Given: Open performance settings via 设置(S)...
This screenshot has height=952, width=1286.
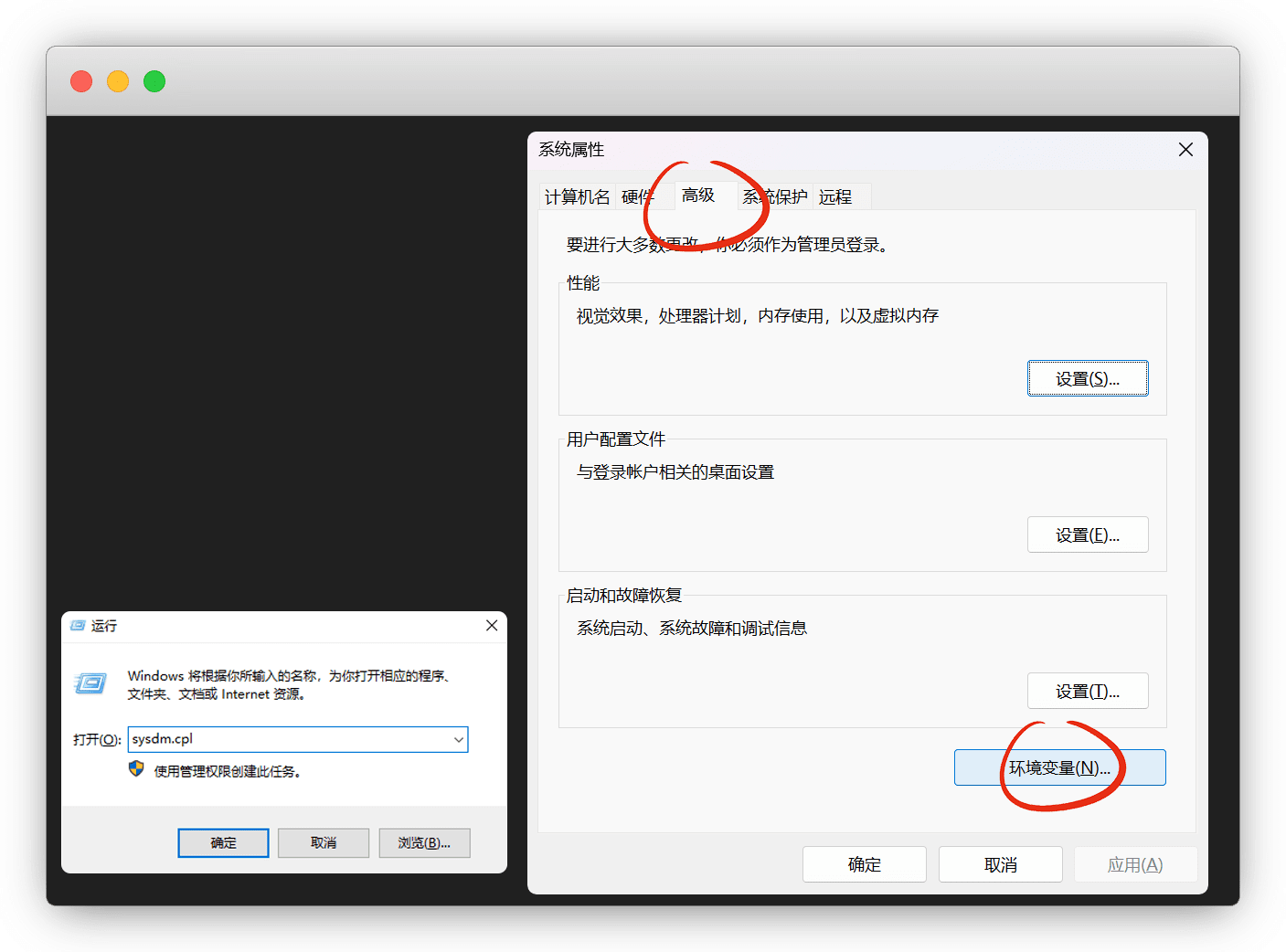Looking at the screenshot, I should [x=1088, y=379].
